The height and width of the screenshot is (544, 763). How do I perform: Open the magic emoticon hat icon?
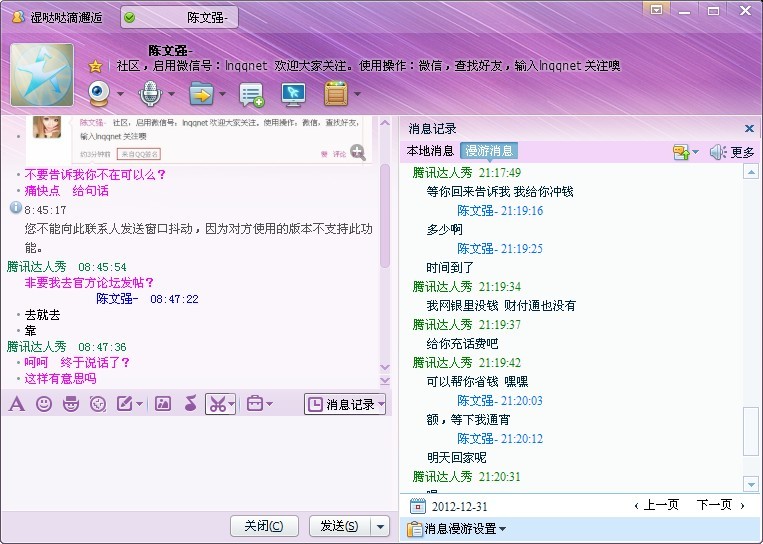tap(71, 404)
